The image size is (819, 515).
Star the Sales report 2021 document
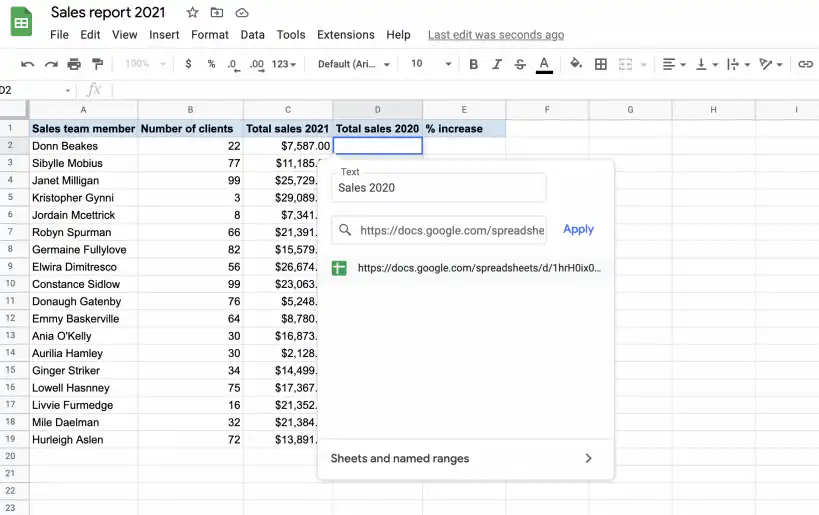coord(192,13)
